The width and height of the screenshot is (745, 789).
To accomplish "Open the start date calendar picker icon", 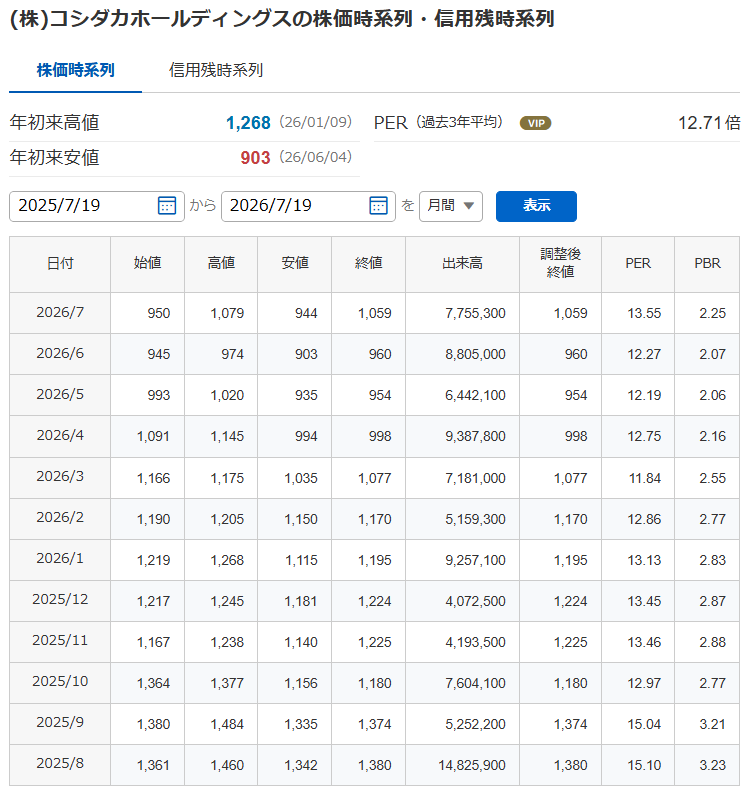I will (x=167, y=205).
